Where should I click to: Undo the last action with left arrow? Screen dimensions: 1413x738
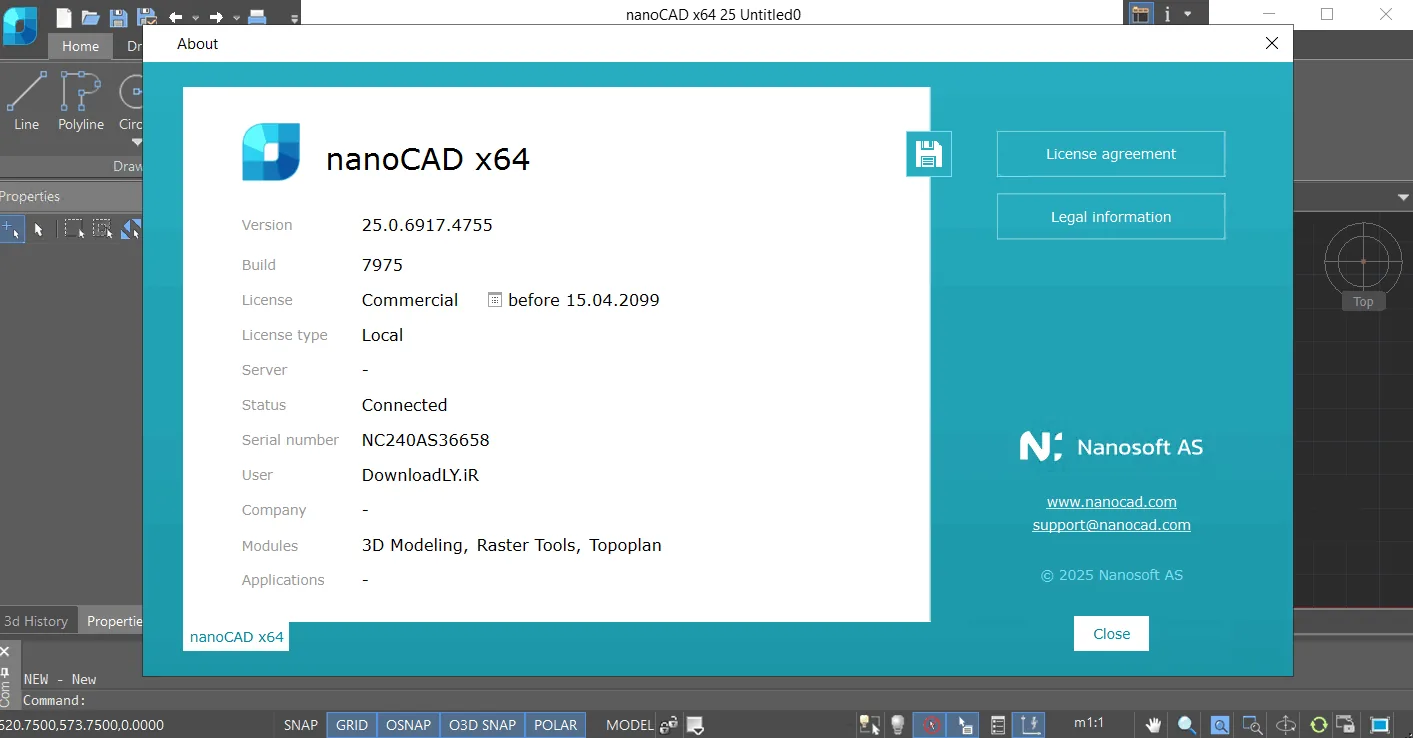click(x=175, y=17)
